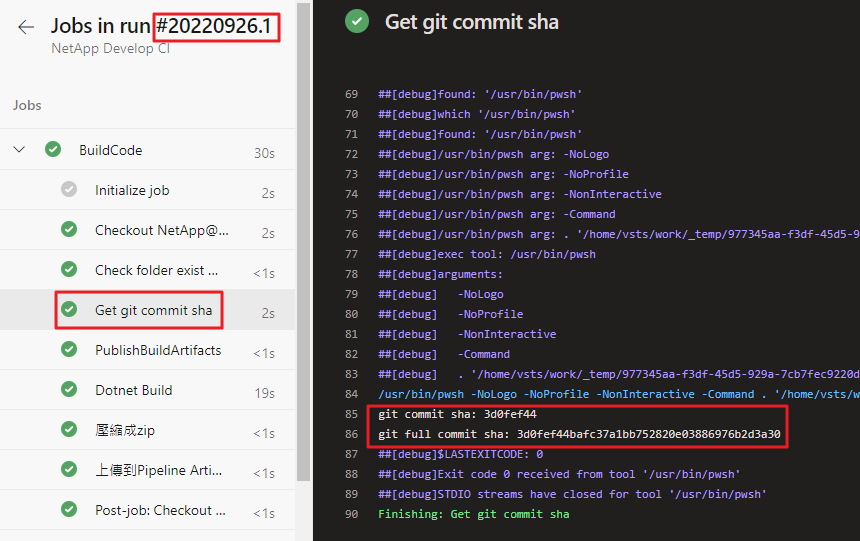Click log line 90 Finishing: Get git commit sha
Screen dimensions: 860x541
pyautogui.click(x=474, y=515)
